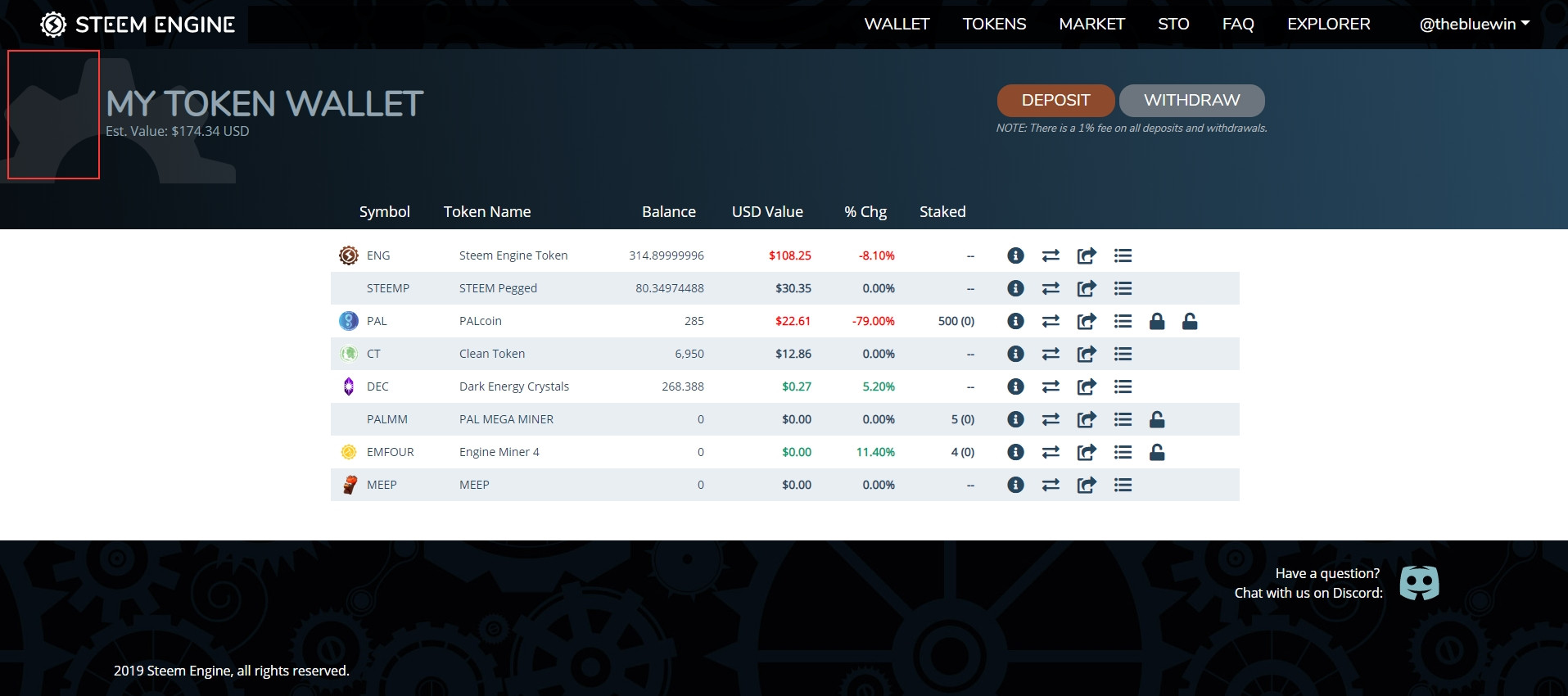The image size is (1568, 696).
Task: Click the Est. Value $174.34 USD text
Action: tap(178, 131)
